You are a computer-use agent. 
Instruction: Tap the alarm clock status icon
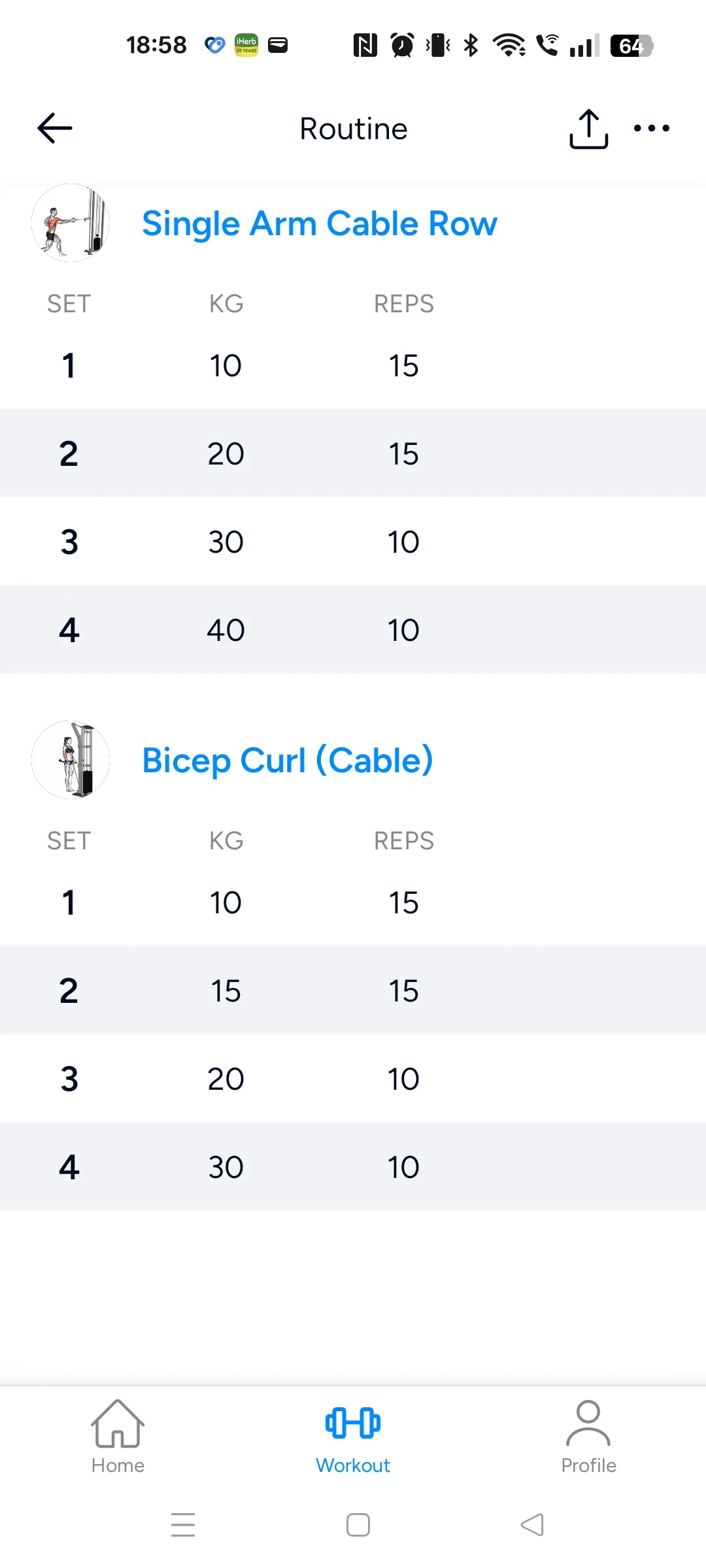(402, 45)
